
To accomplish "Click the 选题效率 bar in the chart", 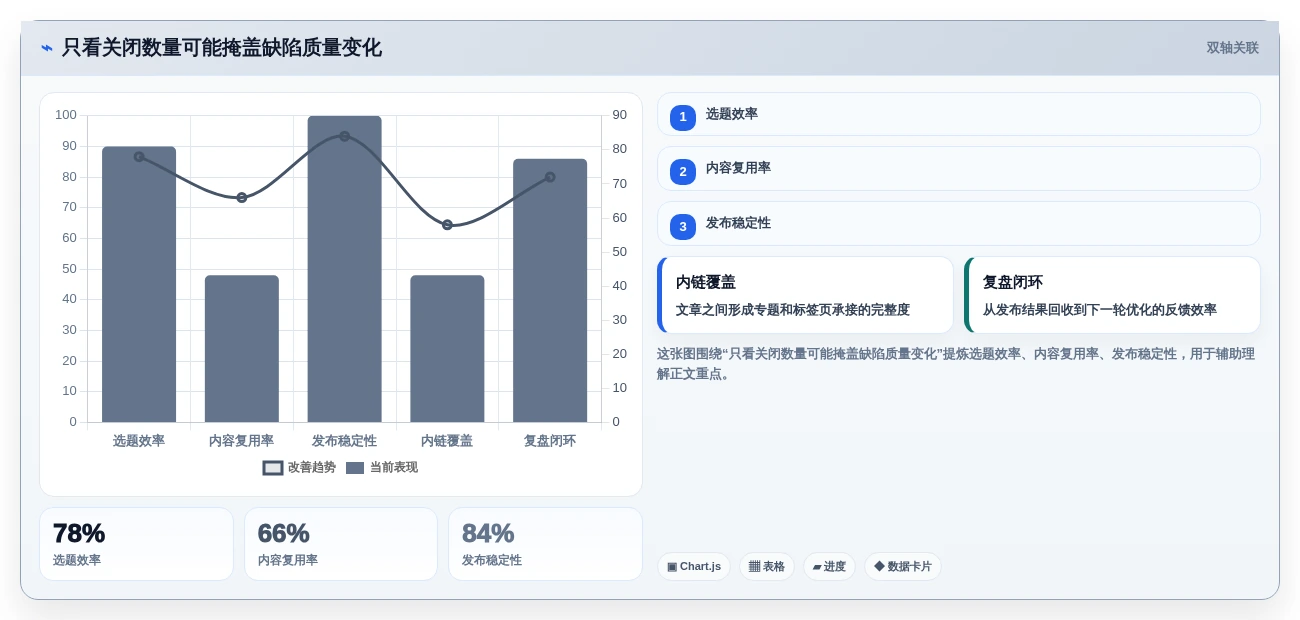I will (139, 285).
